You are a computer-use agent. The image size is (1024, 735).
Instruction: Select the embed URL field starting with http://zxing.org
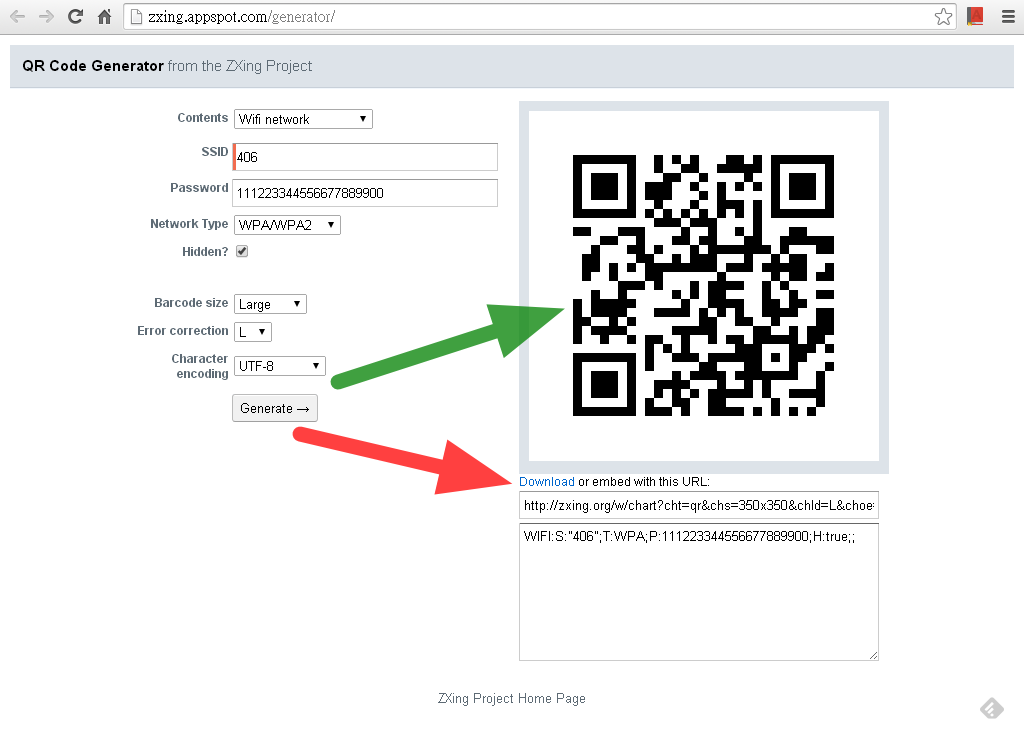pyautogui.click(x=699, y=505)
